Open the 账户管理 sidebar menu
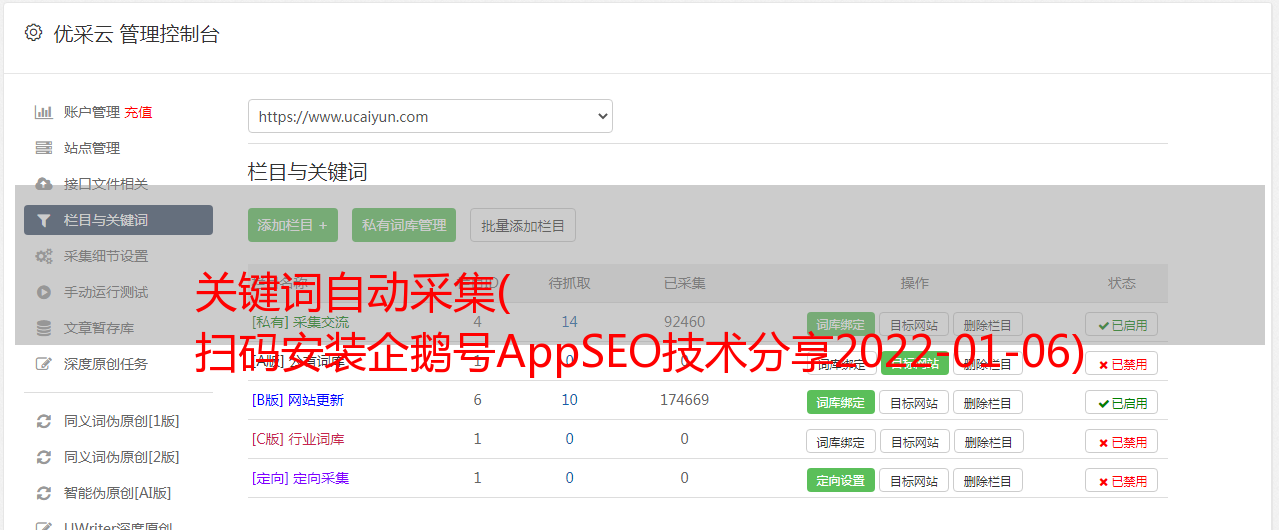The height and width of the screenshot is (530, 1279). [92, 112]
